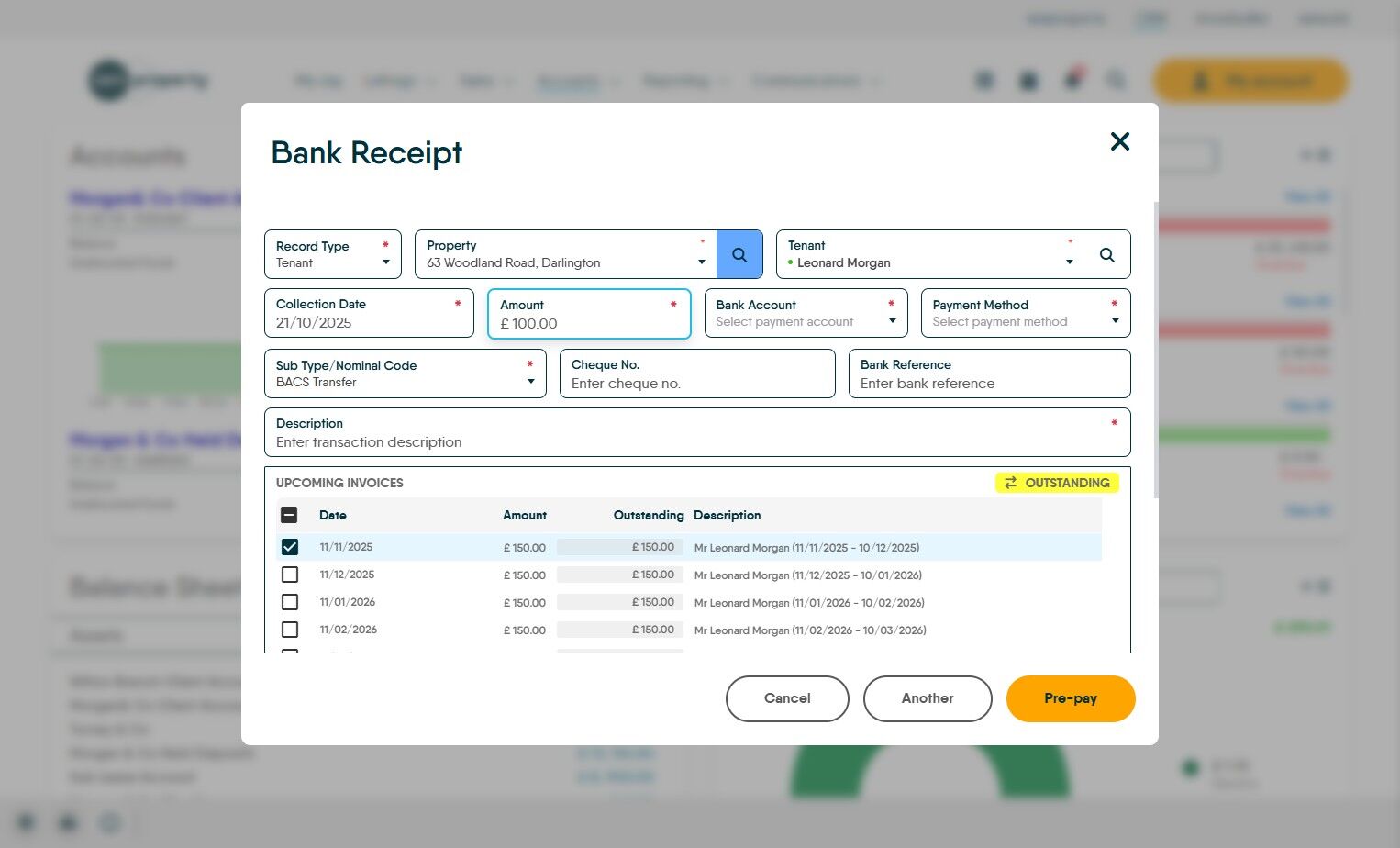1400x848 pixels.
Task: Click the Amount column value for 11/01/2026
Action: 525,603
